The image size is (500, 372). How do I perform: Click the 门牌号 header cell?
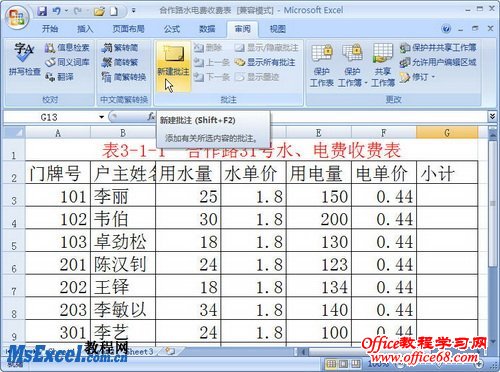pos(58,173)
